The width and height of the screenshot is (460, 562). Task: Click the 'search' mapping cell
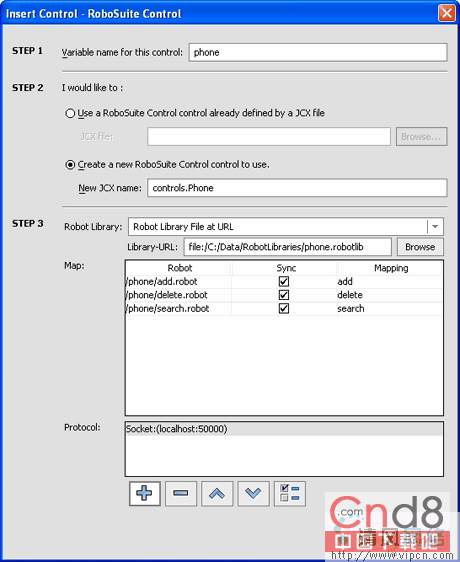tap(390, 309)
